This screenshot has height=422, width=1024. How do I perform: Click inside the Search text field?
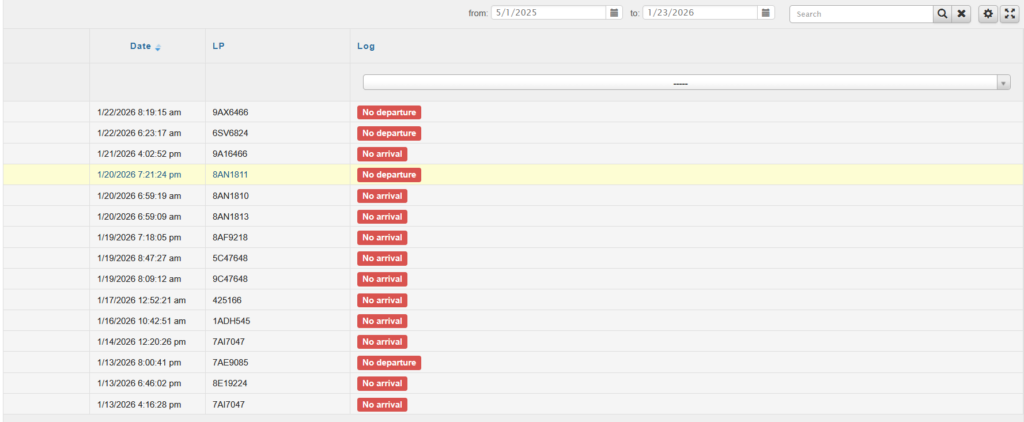pos(860,14)
